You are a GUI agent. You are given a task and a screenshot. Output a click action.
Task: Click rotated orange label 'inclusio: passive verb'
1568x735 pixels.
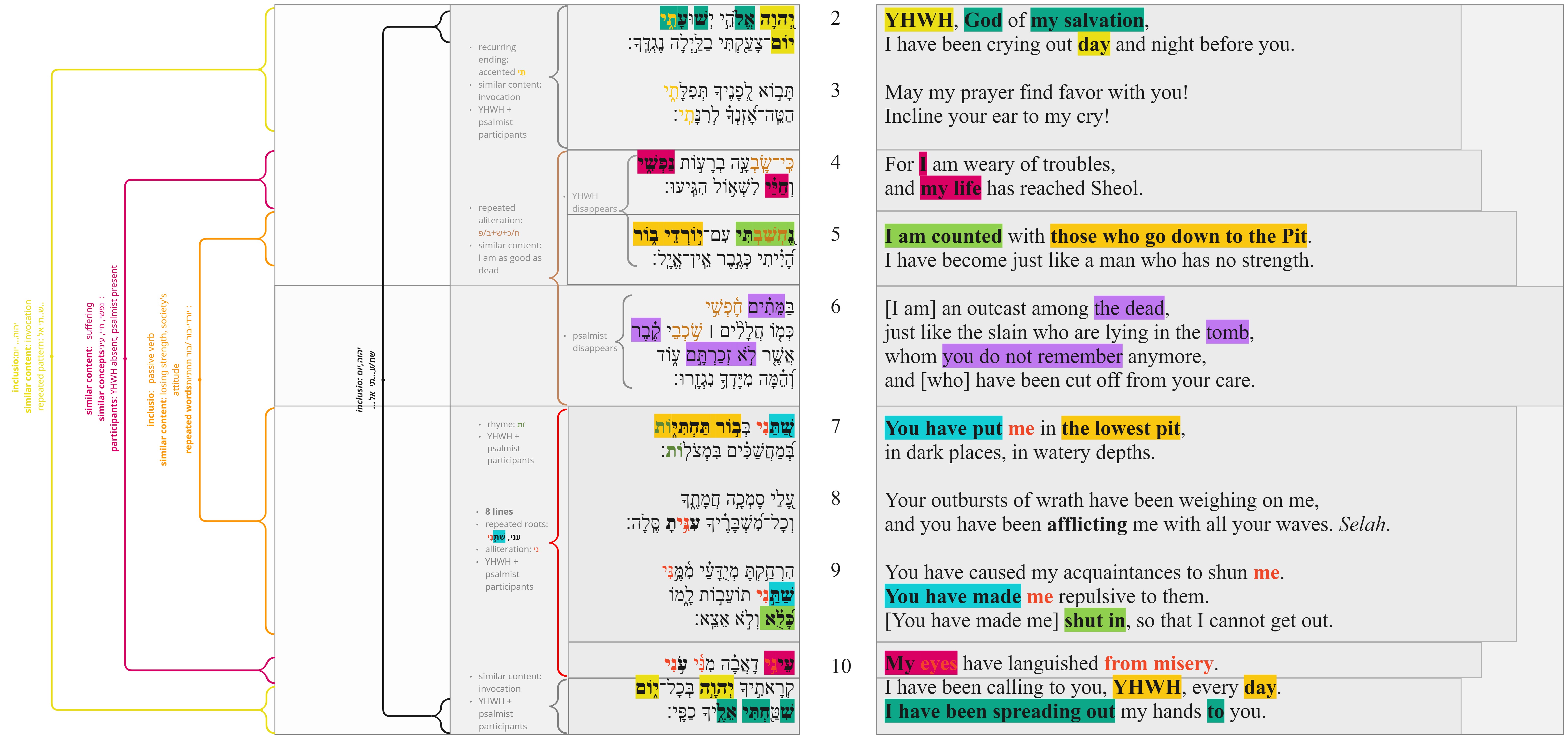150,379
